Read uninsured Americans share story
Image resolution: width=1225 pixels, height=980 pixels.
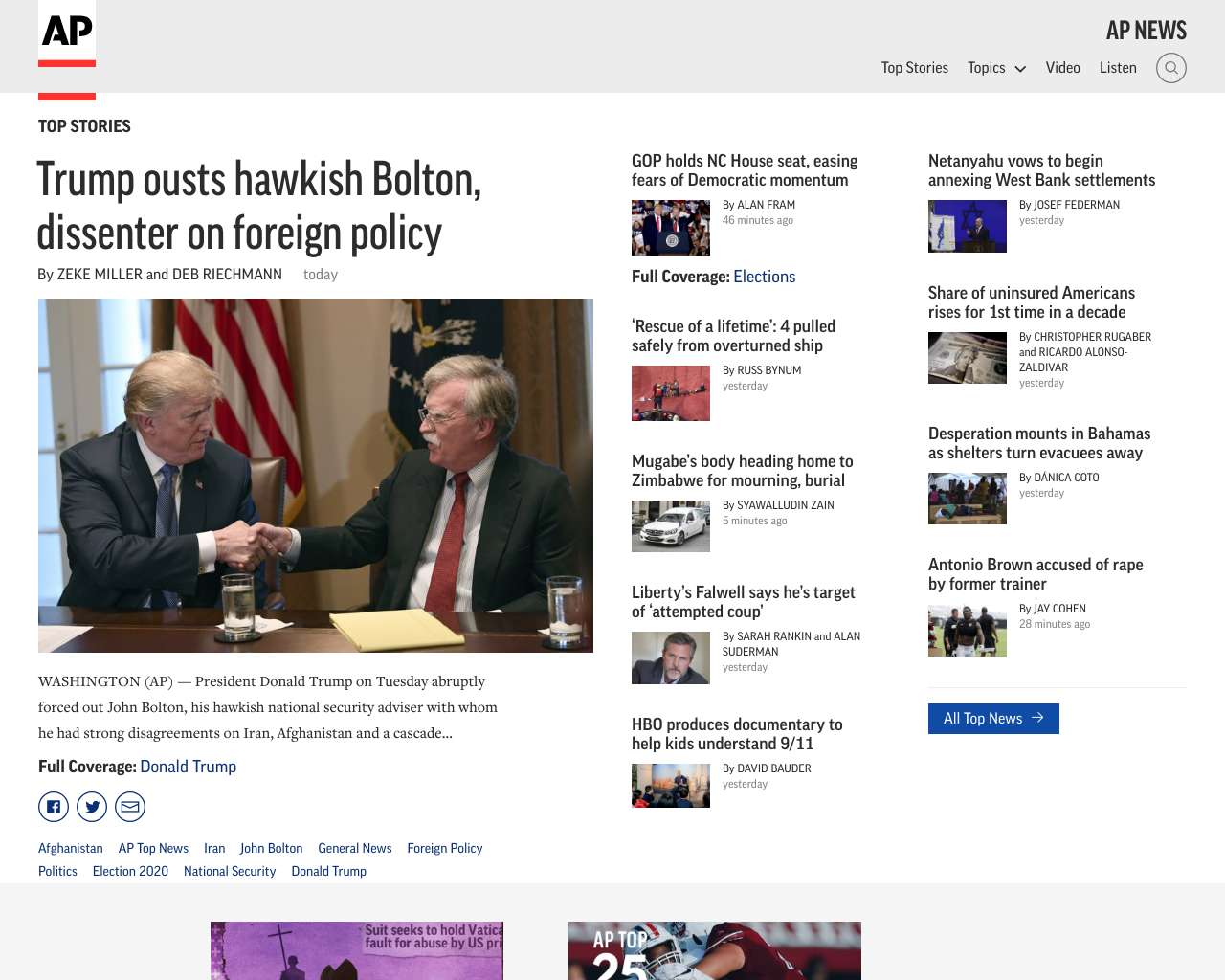coord(1032,302)
